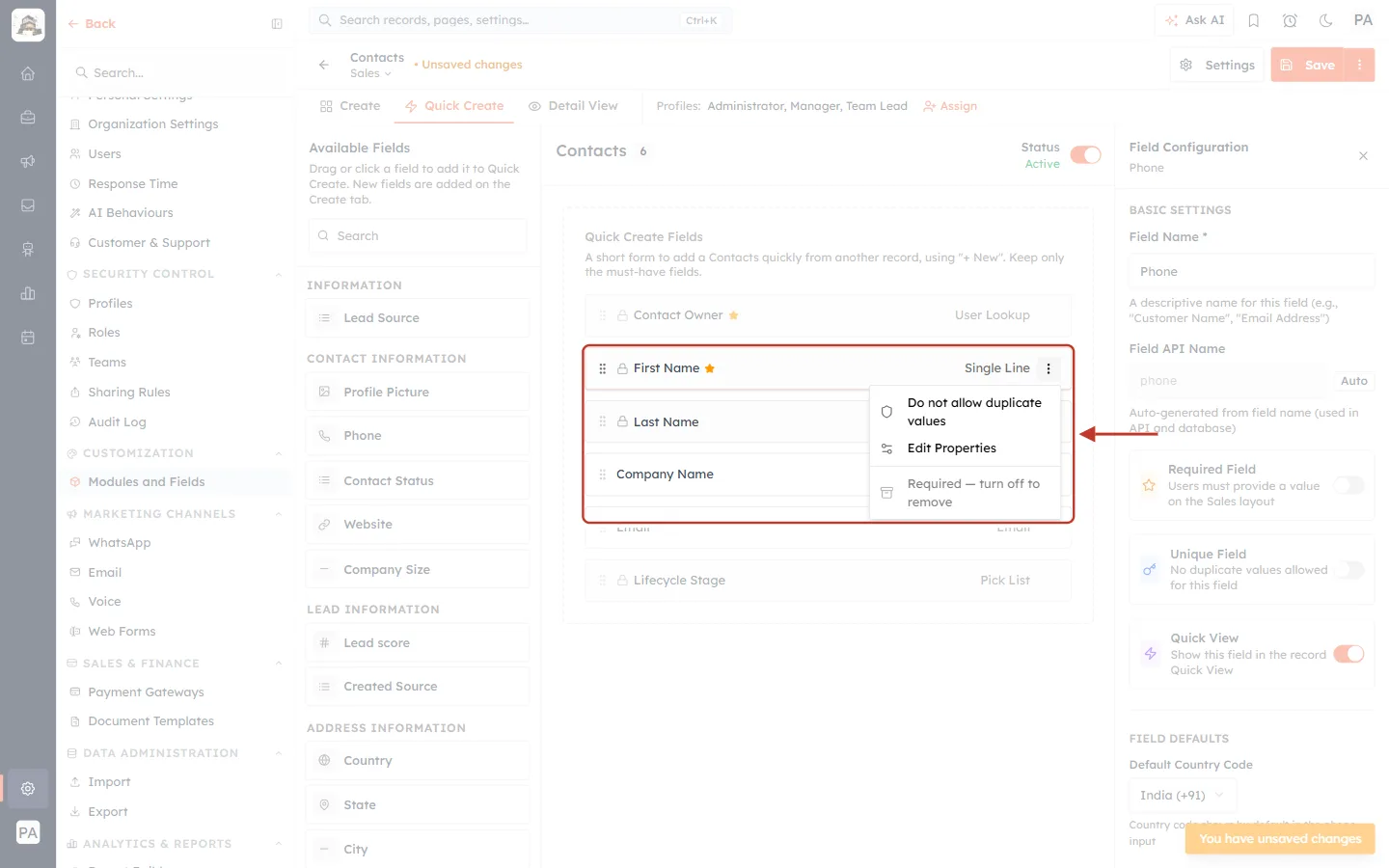Open Settings button next to Save
The width and height of the screenshot is (1389, 868).
(x=1217, y=65)
